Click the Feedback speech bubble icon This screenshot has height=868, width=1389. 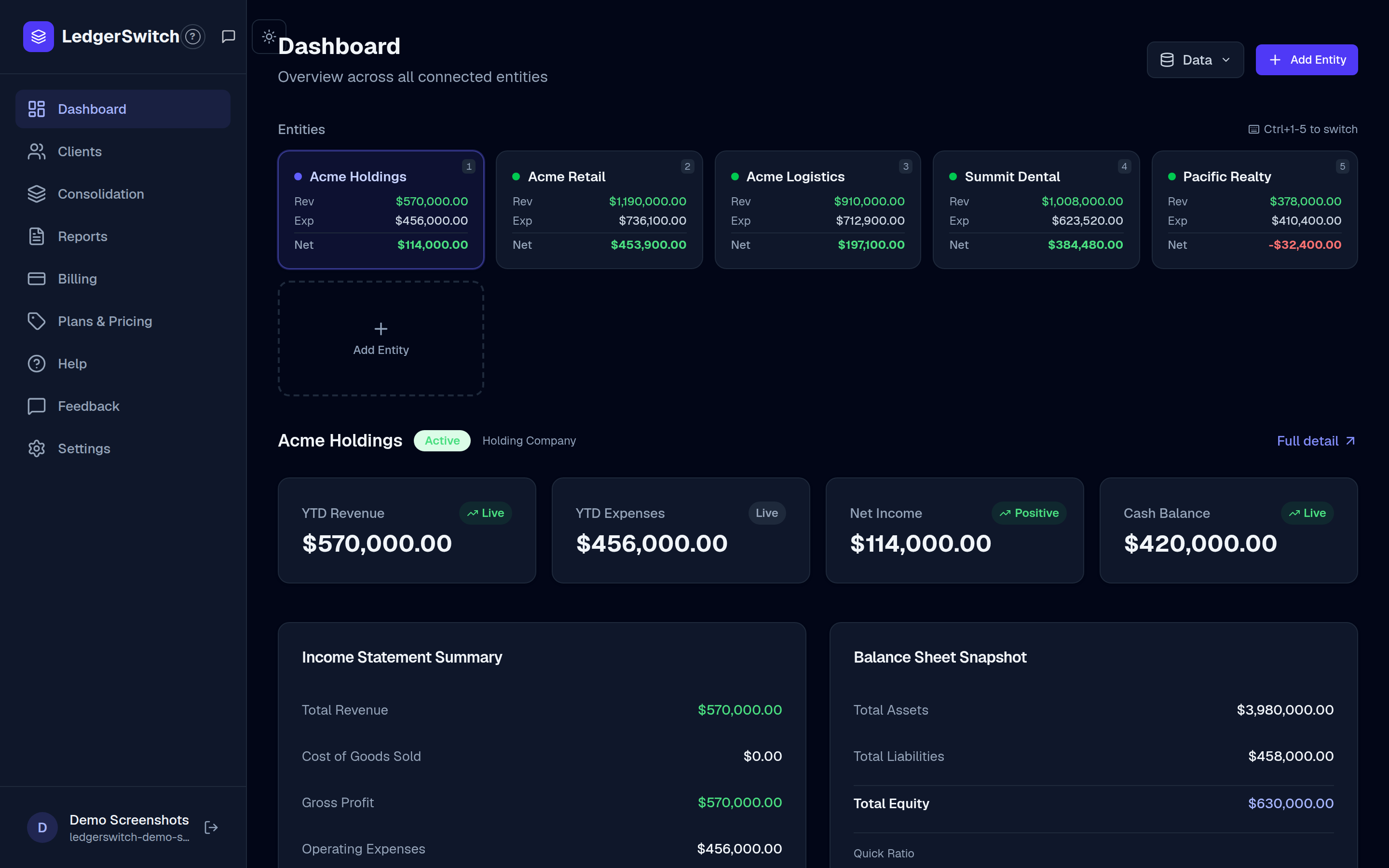[37, 407]
